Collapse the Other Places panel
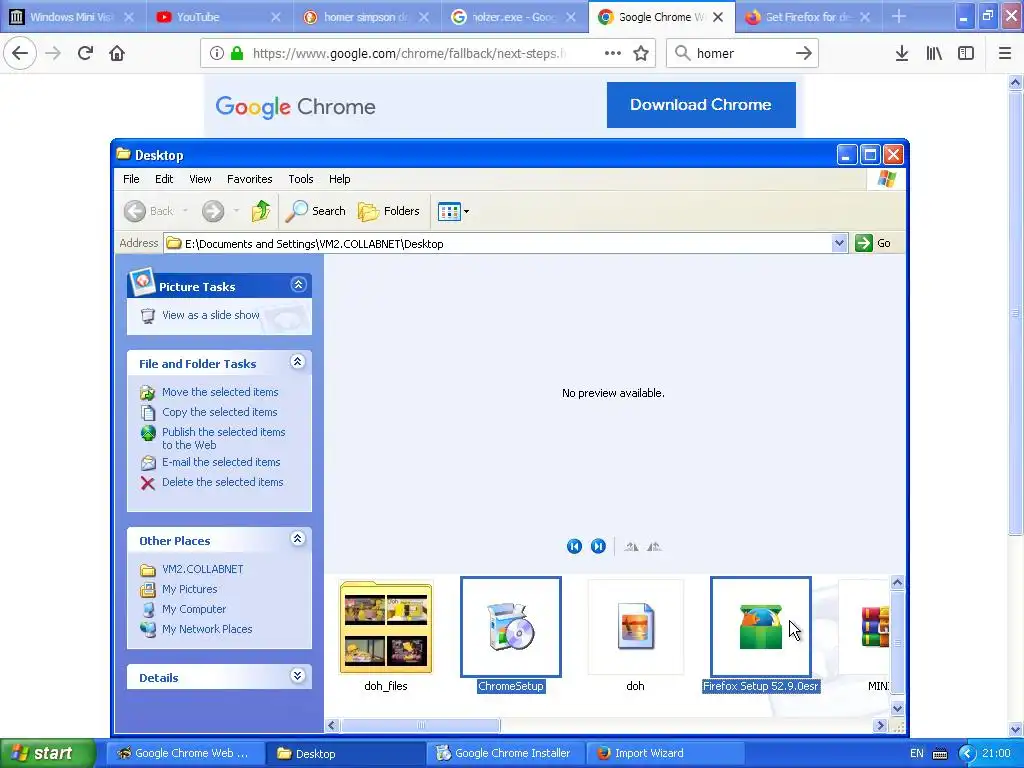Screen dimensions: 1024x768 pyautogui.click(x=298, y=539)
